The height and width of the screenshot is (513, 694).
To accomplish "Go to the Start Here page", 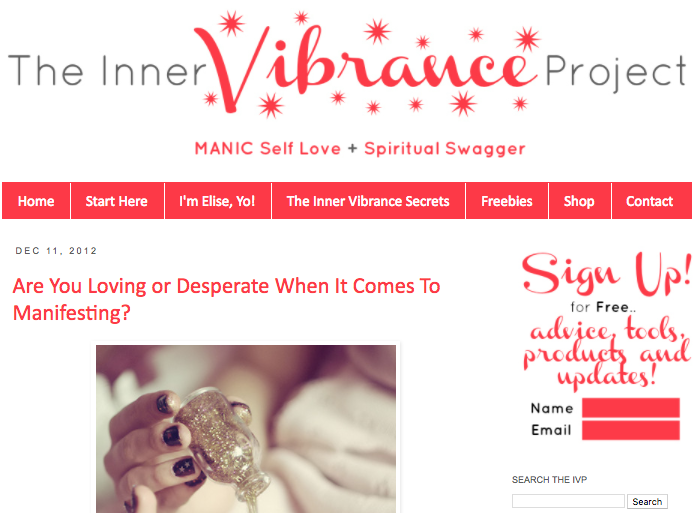I will pos(117,201).
